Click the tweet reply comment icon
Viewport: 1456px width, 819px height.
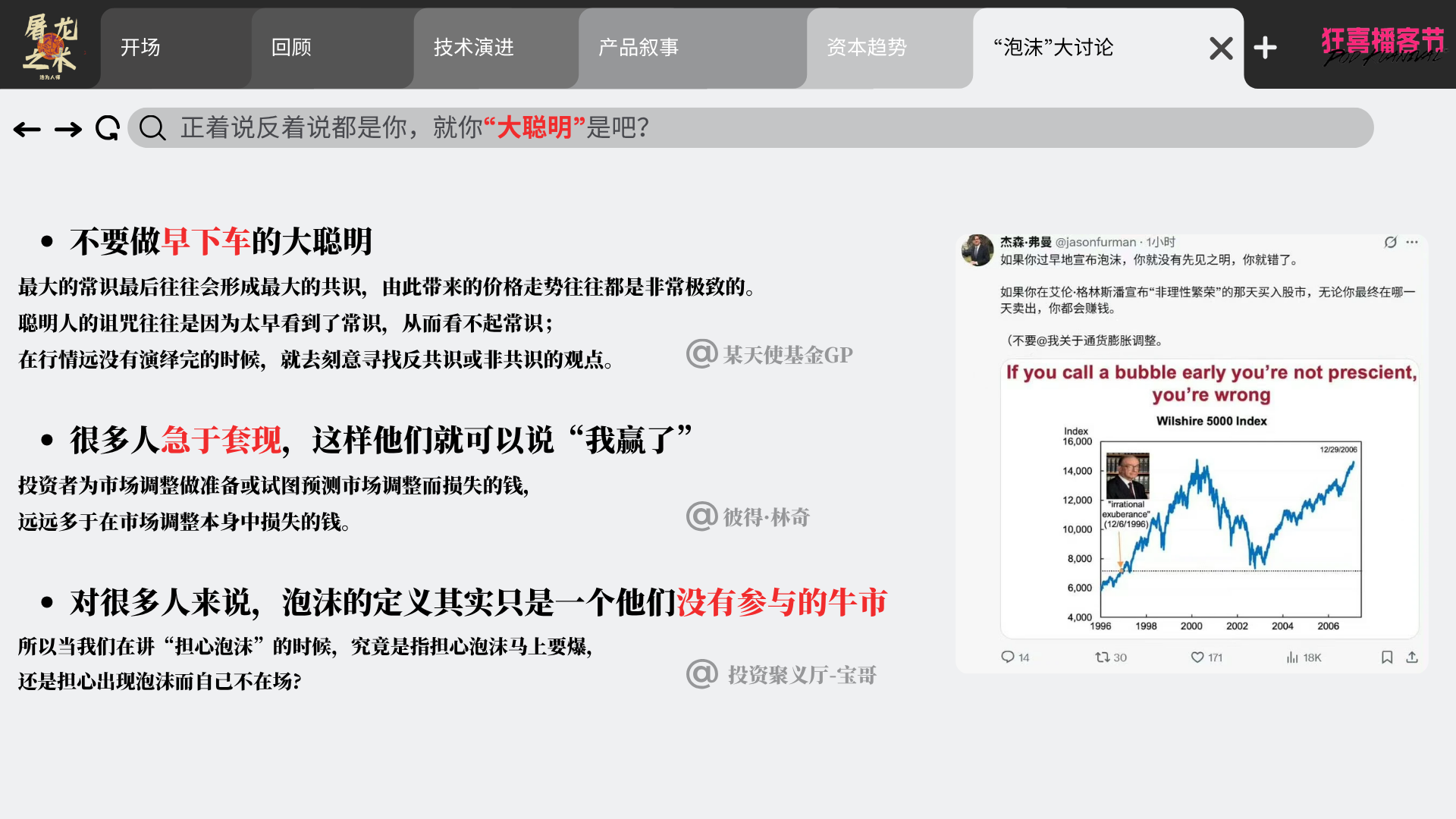[1008, 657]
